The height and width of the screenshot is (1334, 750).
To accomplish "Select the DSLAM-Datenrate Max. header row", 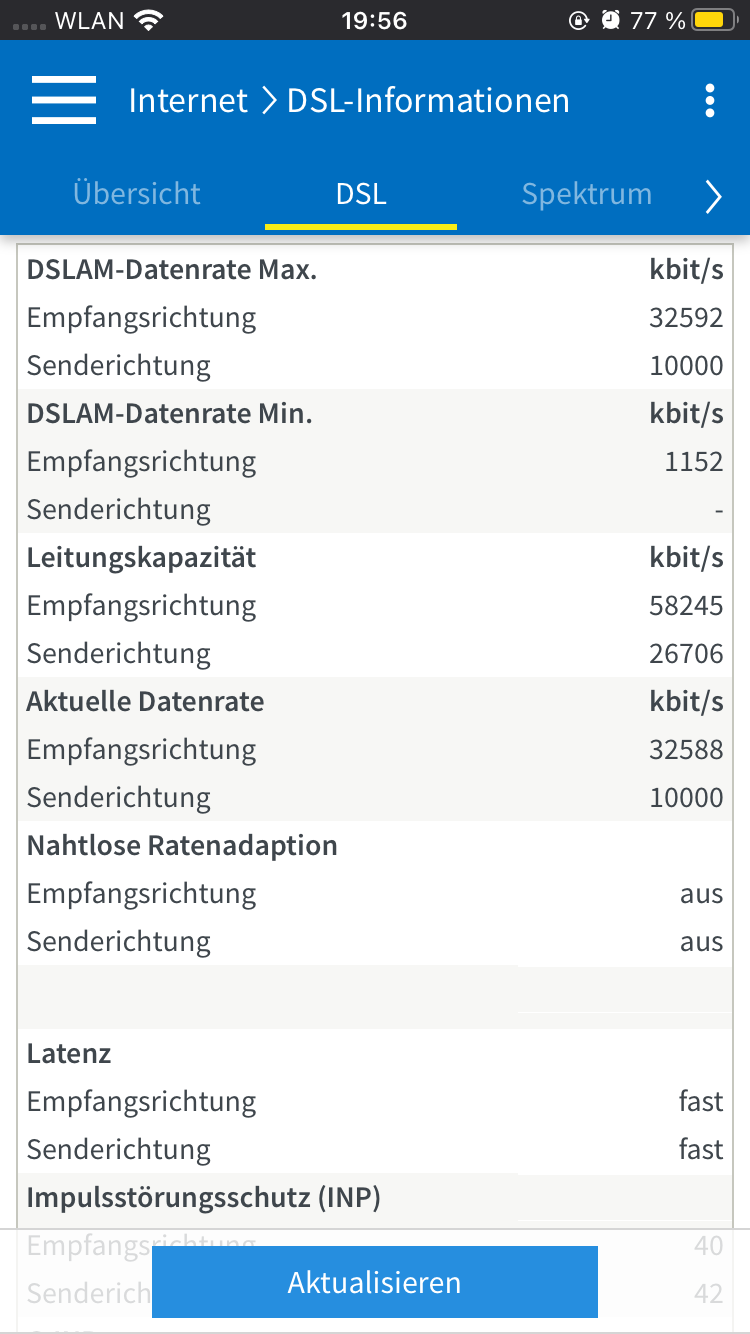I will (375, 270).
